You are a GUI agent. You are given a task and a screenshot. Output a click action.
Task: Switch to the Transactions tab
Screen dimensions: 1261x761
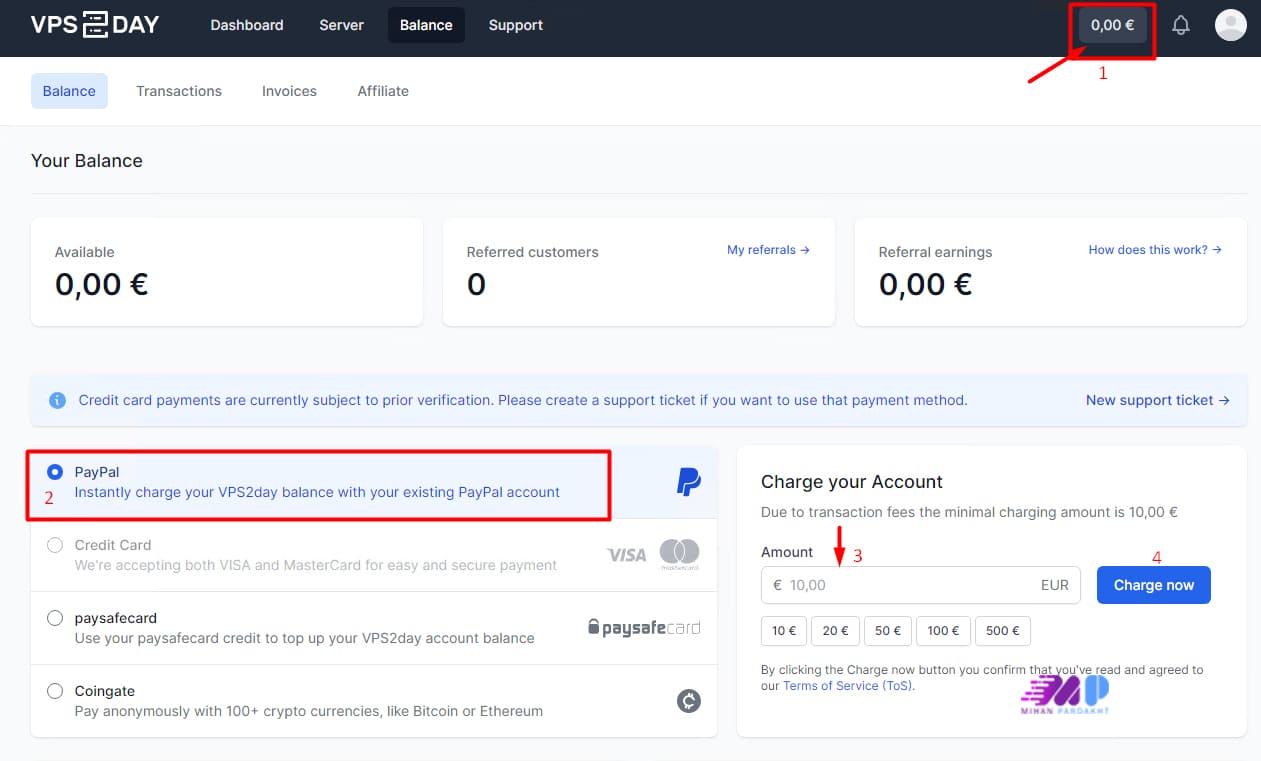(179, 91)
